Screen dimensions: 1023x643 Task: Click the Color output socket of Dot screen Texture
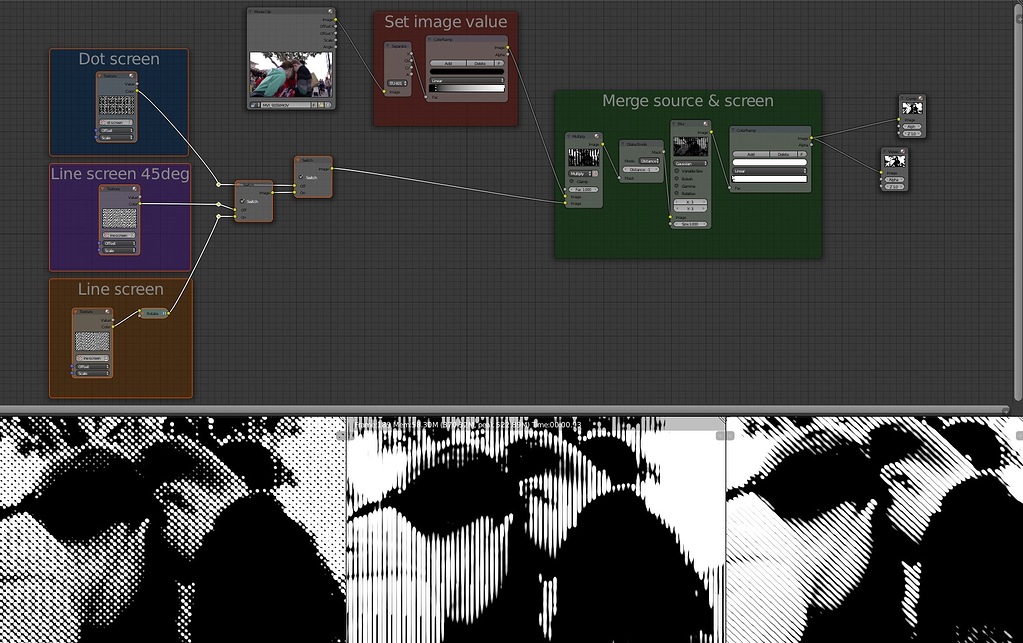[x=137, y=91]
